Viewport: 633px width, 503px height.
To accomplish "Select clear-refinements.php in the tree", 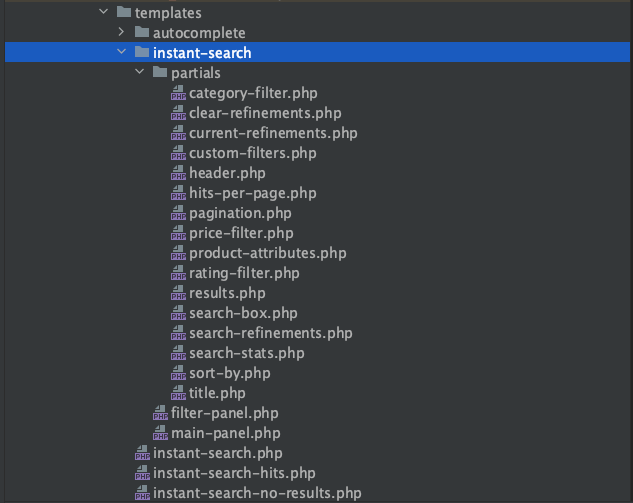I will click(x=265, y=113).
